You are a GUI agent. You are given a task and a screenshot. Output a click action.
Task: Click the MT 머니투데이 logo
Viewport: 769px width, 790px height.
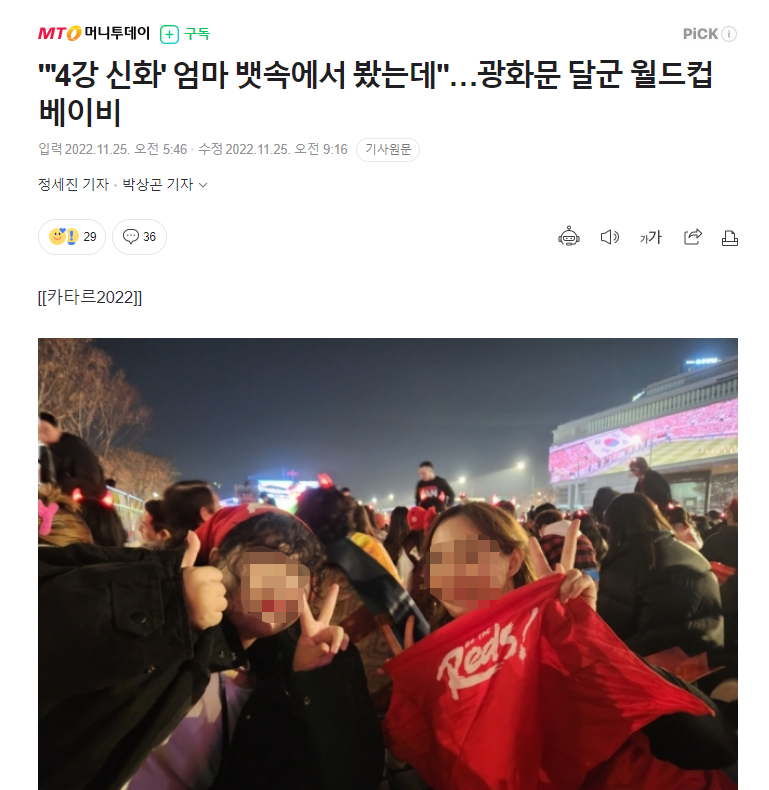94,33
